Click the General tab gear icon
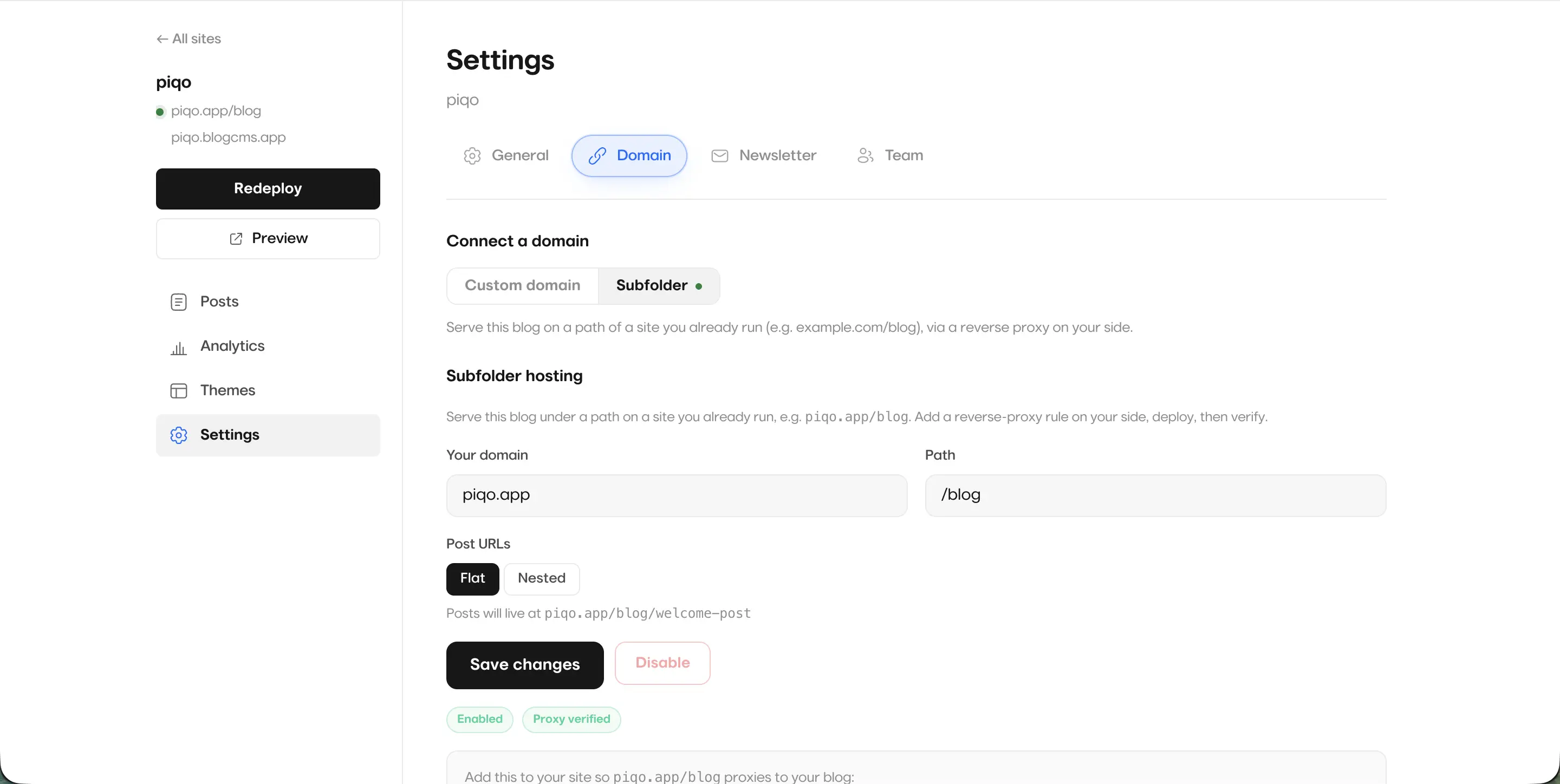Viewport: 1560px width, 784px height. click(x=472, y=155)
